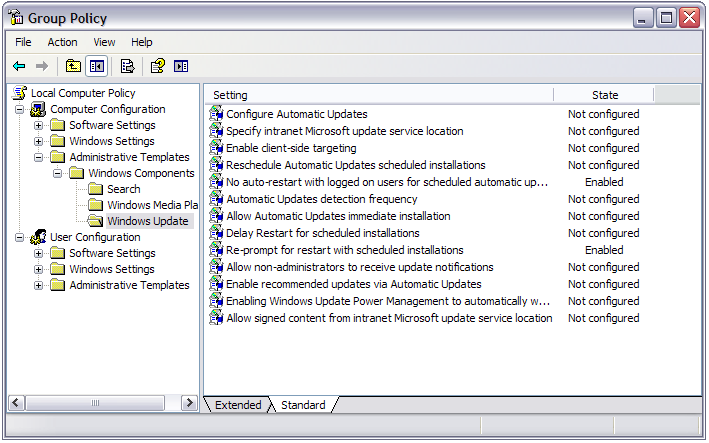Open the Action menu
The image size is (709, 443).
62,42
